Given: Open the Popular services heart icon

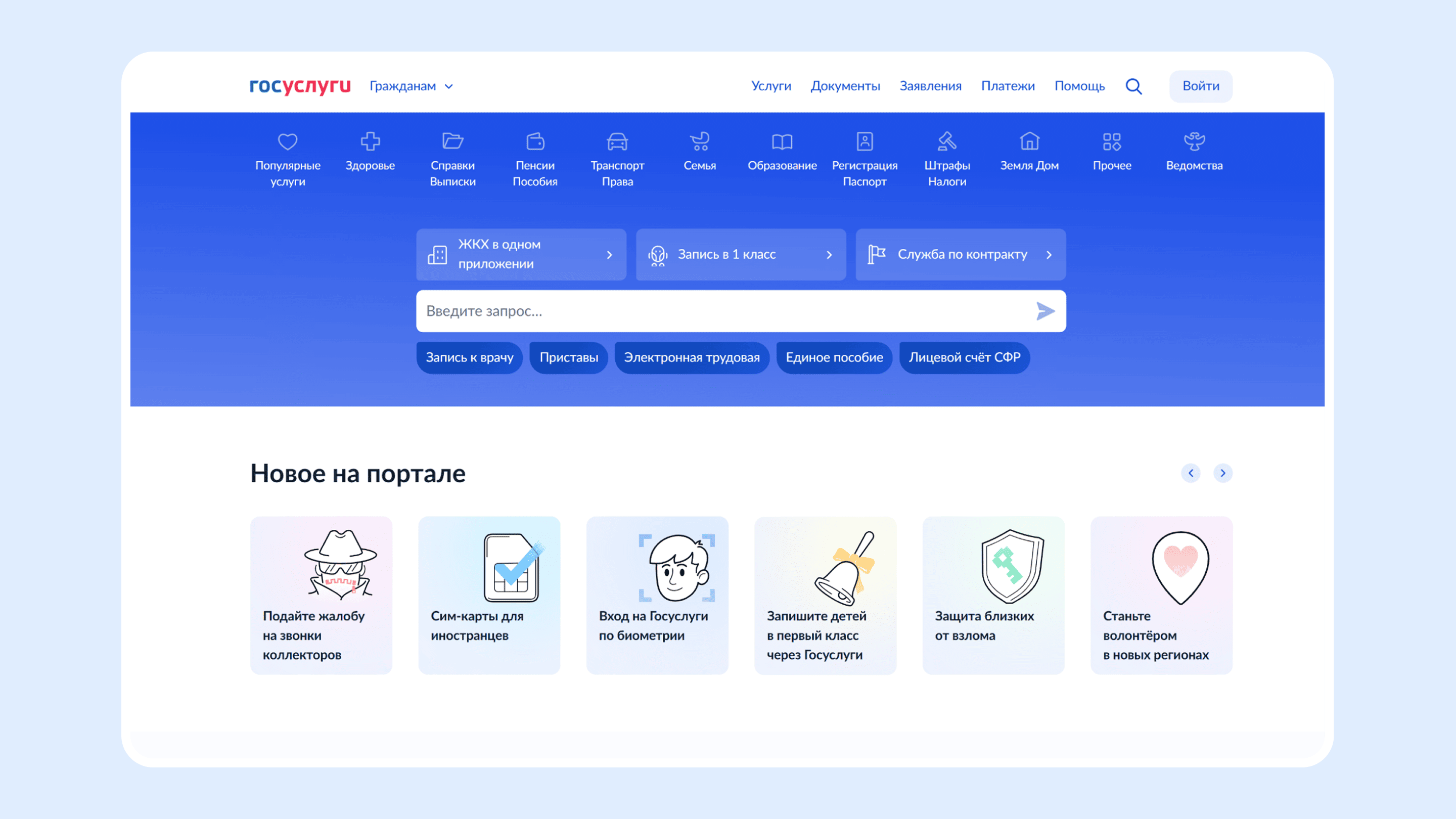Looking at the screenshot, I should coord(288,142).
